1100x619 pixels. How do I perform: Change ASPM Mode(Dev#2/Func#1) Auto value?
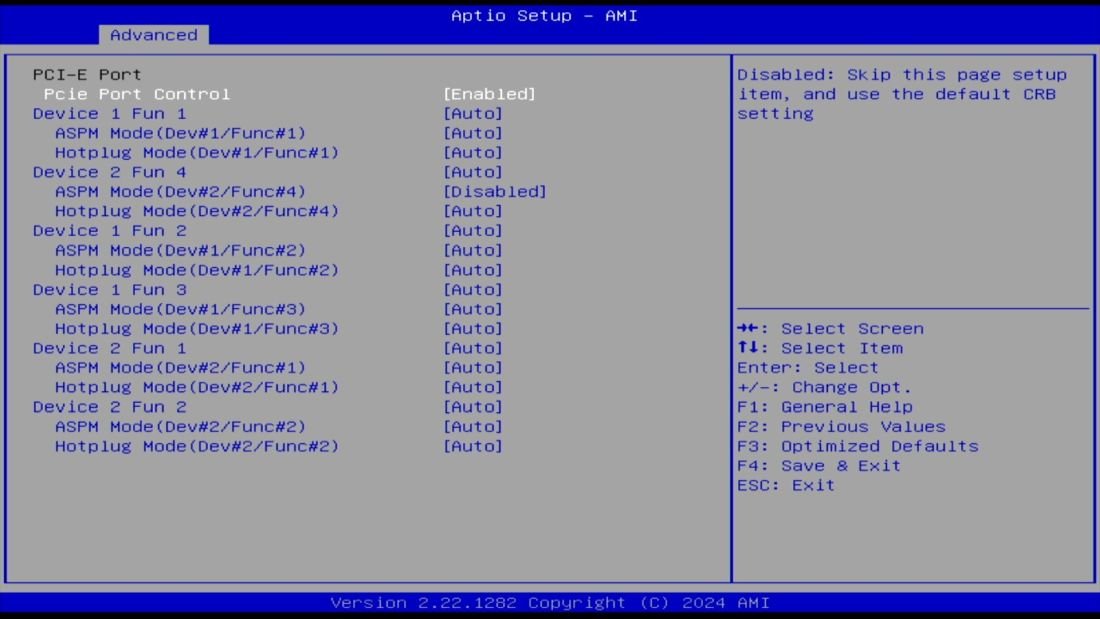[x=473, y=368]
